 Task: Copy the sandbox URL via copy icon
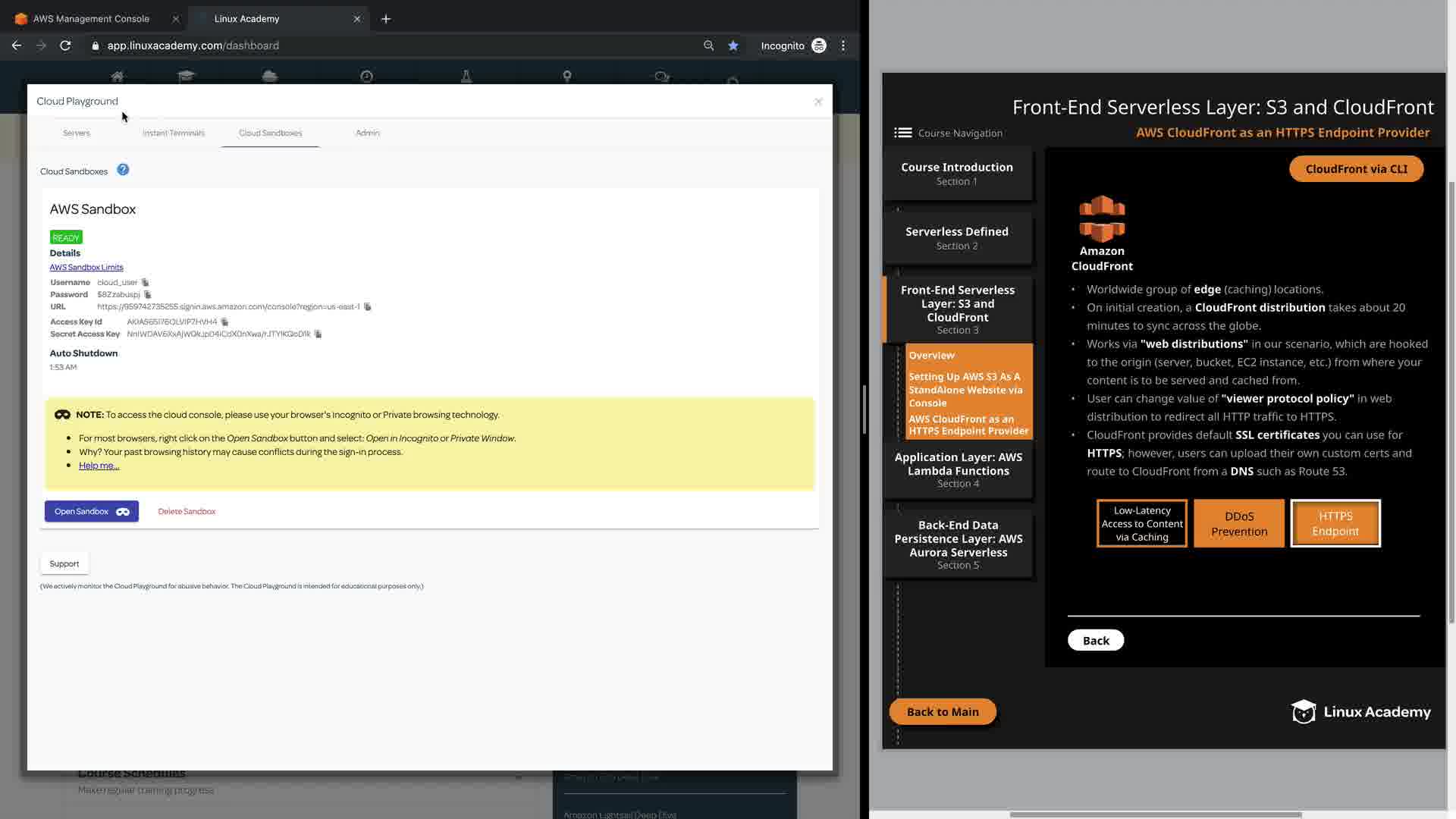coord(368,306)
